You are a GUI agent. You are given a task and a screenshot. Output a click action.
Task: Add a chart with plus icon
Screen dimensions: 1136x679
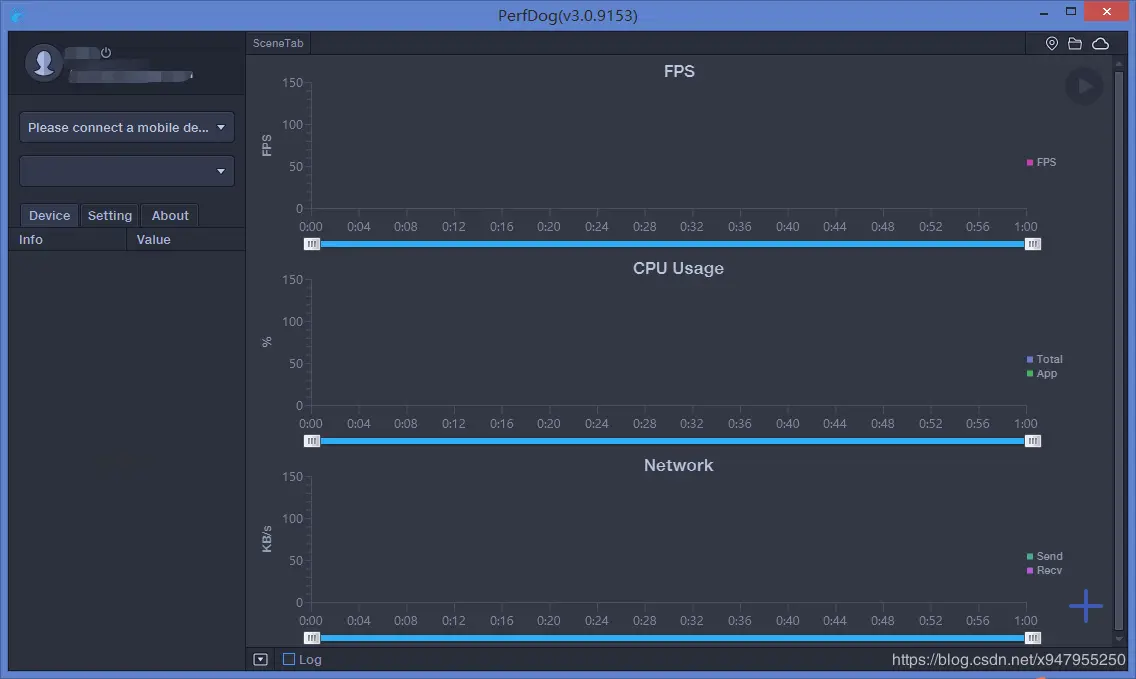1085,606
